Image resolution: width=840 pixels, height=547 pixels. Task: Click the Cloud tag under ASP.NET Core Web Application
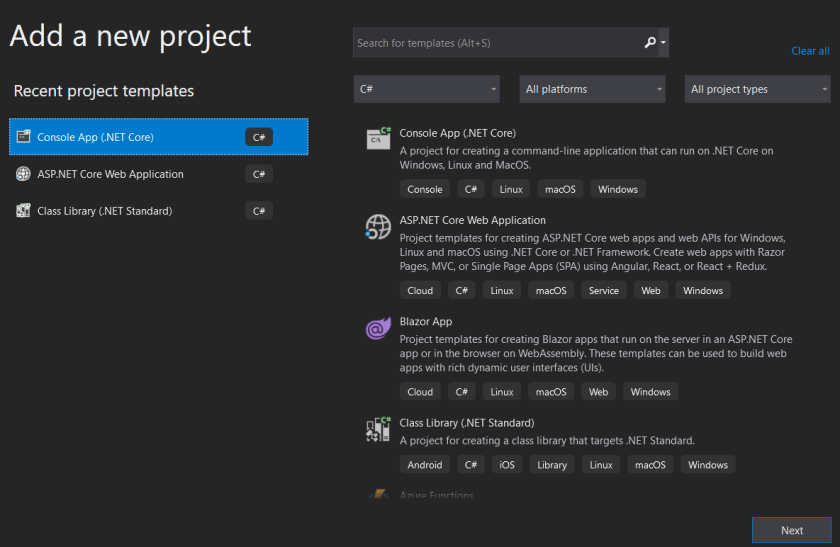click(x=420, y=290)
